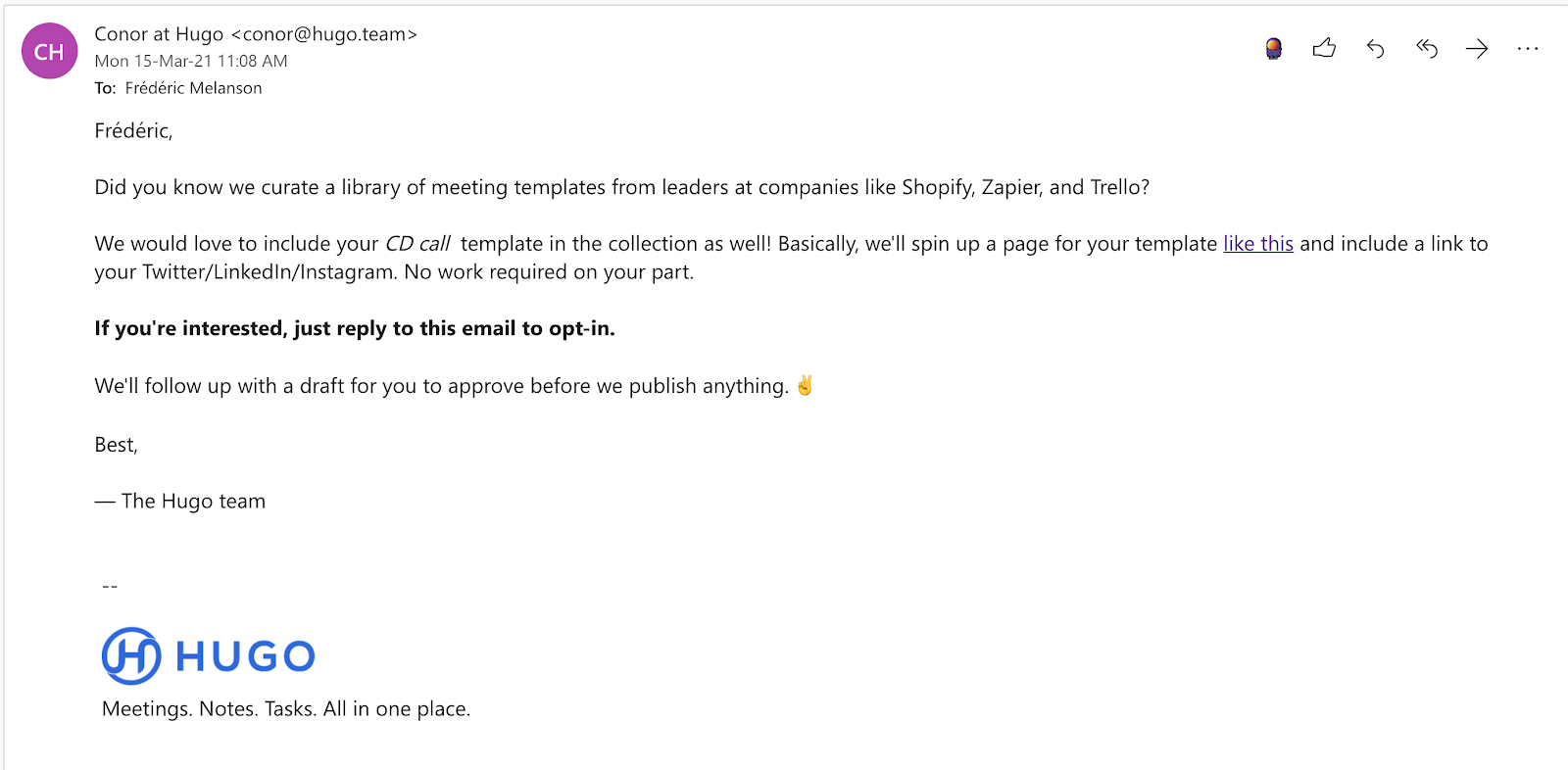
Task: Open the "like this" hyperlink
Action: click(x=1257, y=244)
